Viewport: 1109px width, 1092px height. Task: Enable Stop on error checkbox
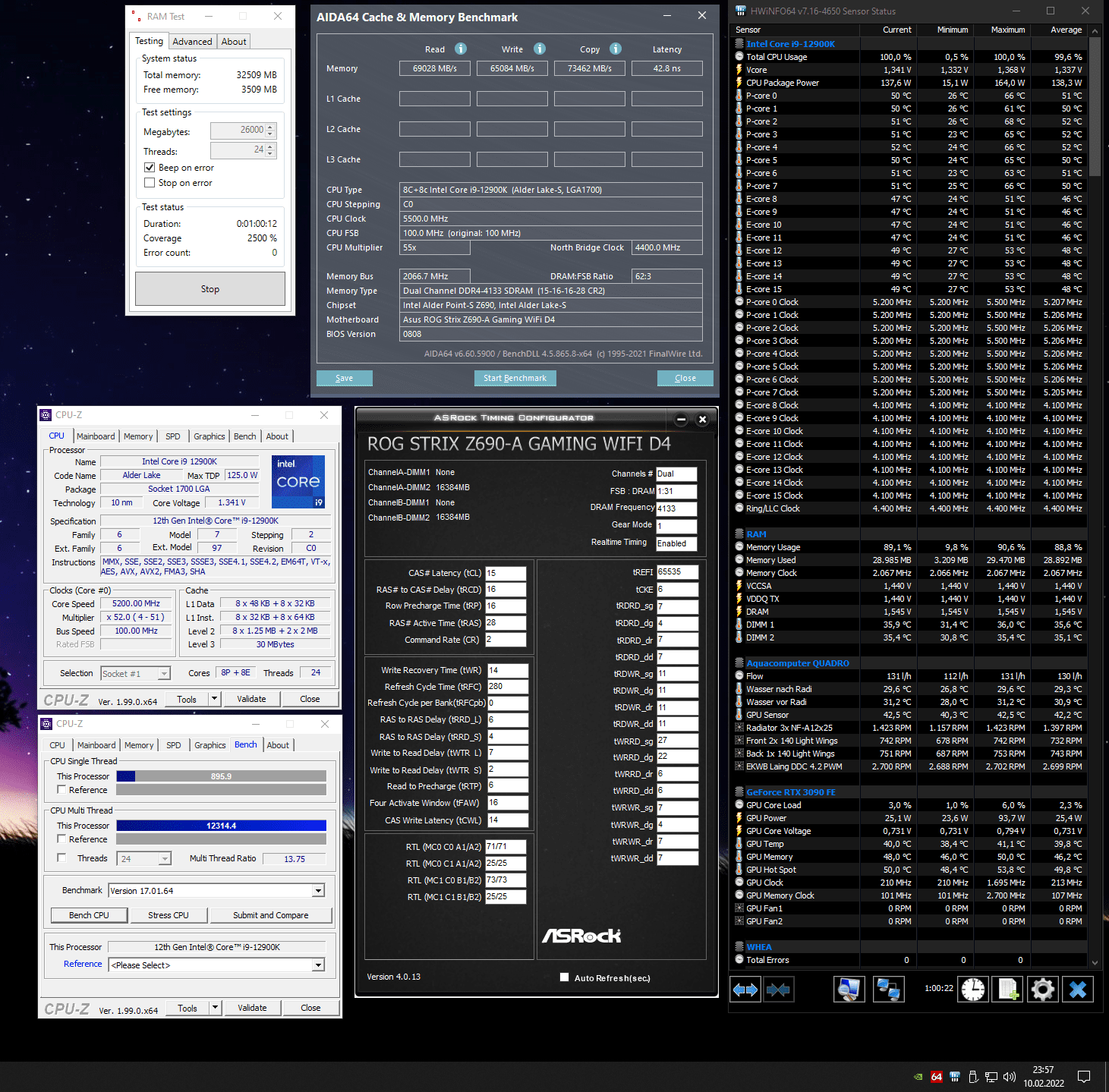pos(150,183)
